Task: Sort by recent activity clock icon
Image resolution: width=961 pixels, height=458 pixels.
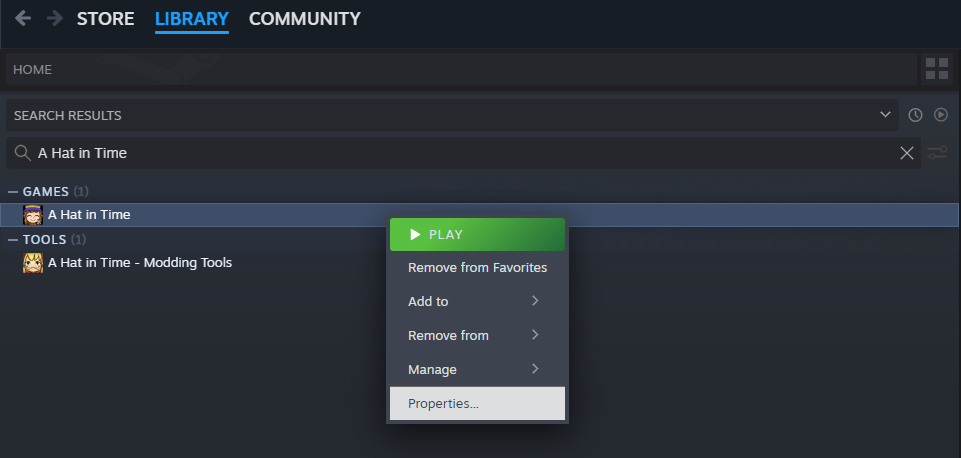Action: [x=915, y=115]
